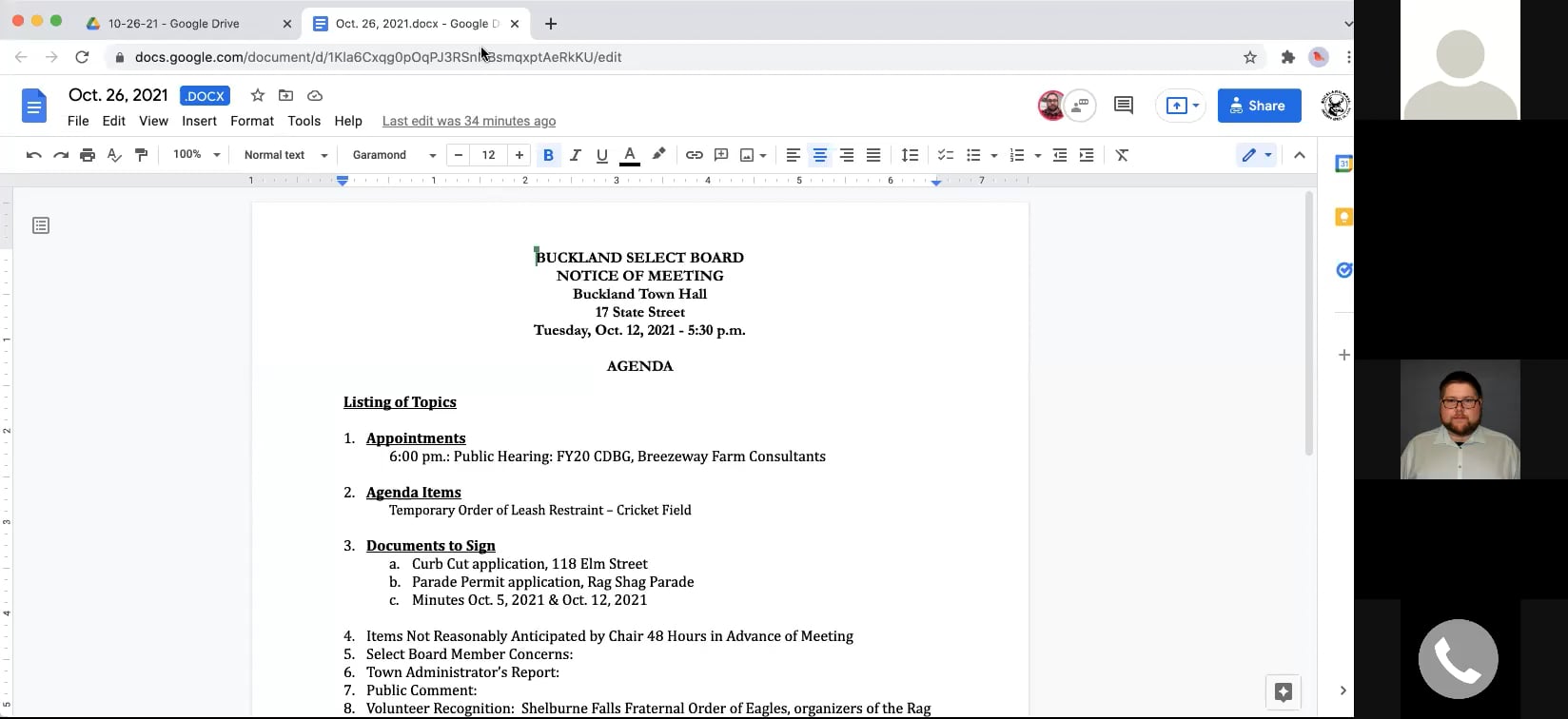The height and width of the screenshot is (719, 1568).
Task: Toggle bold formatting
Action: (548, 155)
